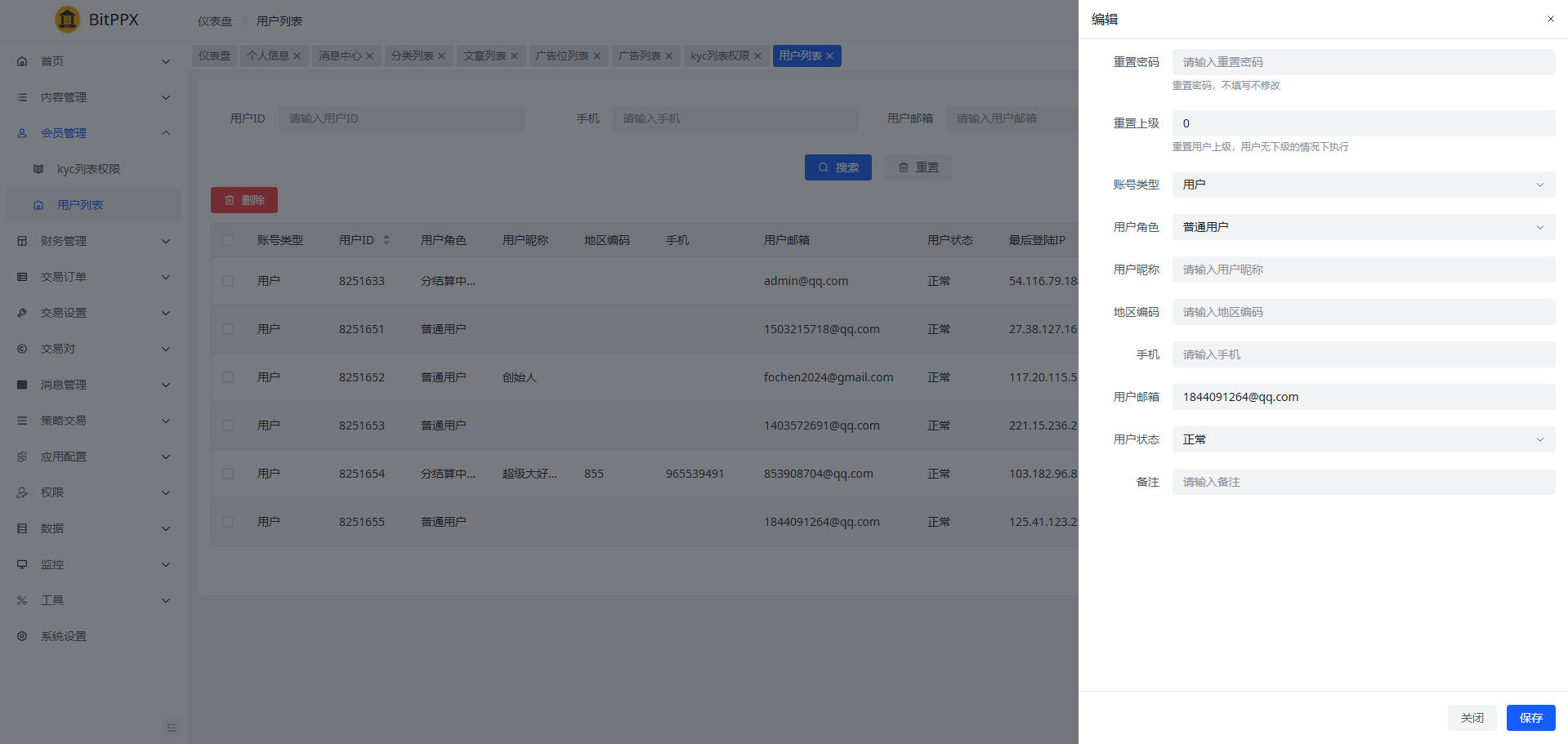This screenshot has height=744, width=1568.
Task: Click the sidebar collapse icon at bottom
Action: pos(171,728)
